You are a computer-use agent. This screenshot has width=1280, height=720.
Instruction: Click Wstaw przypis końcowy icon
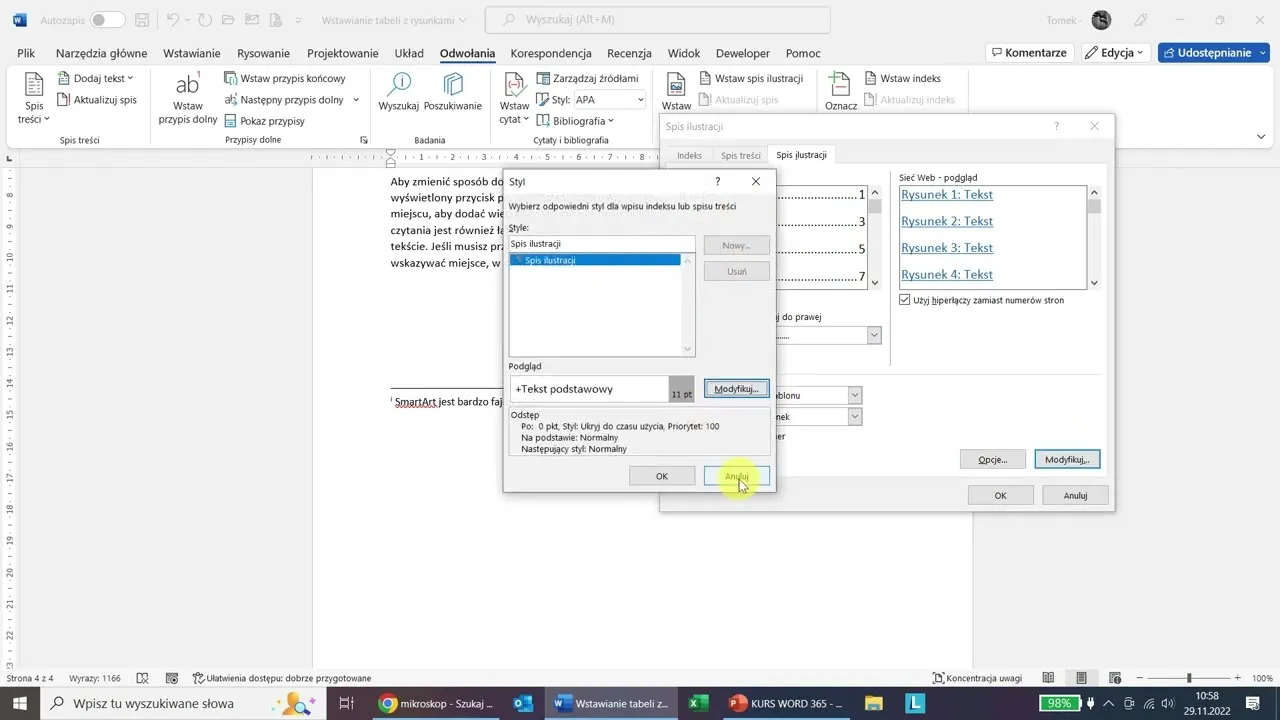pos(231,78)
